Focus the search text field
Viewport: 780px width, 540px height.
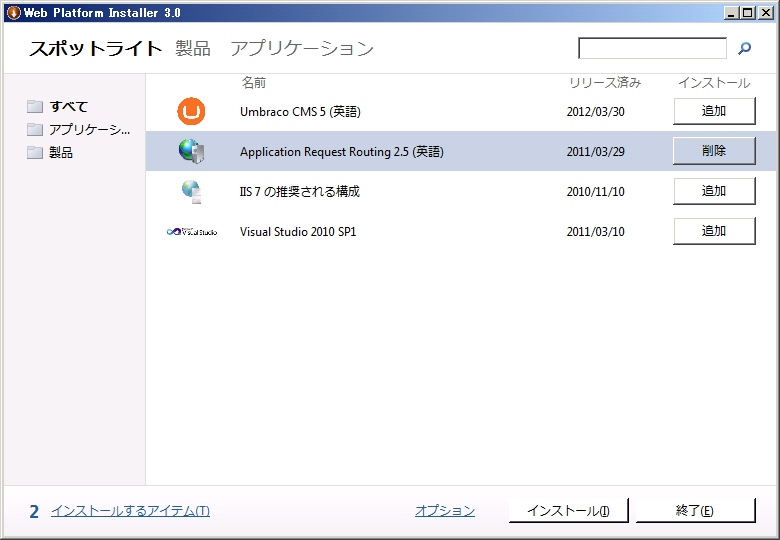click(x=652, y=48)
